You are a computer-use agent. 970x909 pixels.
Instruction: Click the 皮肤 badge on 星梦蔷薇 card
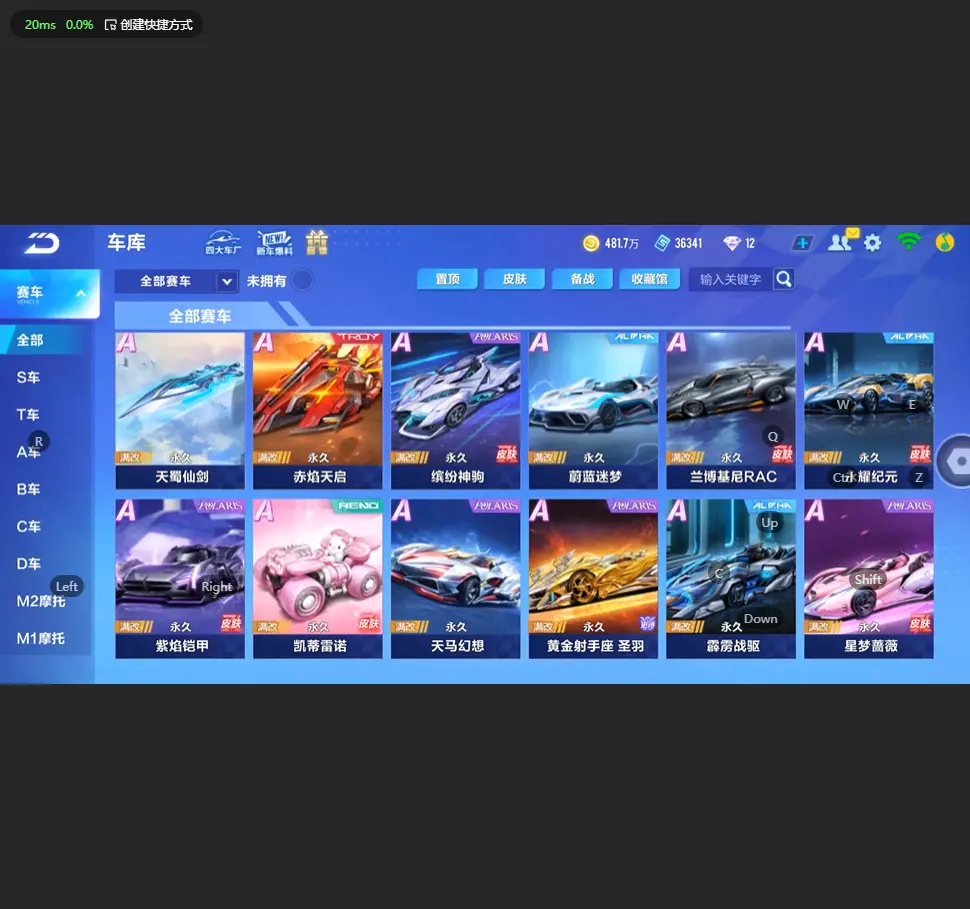920,624
